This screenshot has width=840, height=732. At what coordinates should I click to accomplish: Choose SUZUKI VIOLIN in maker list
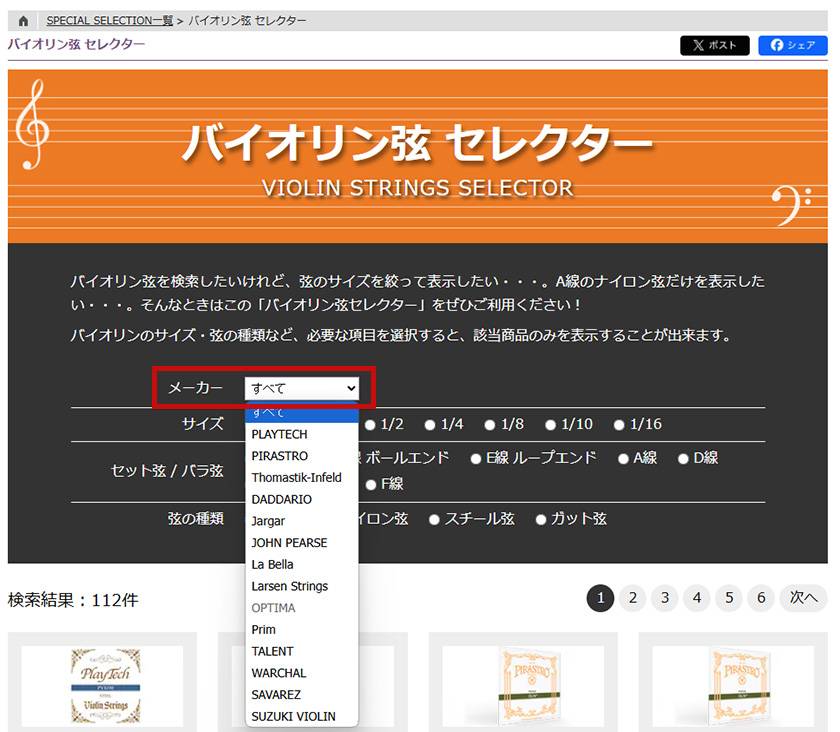(x=302, y=716)
